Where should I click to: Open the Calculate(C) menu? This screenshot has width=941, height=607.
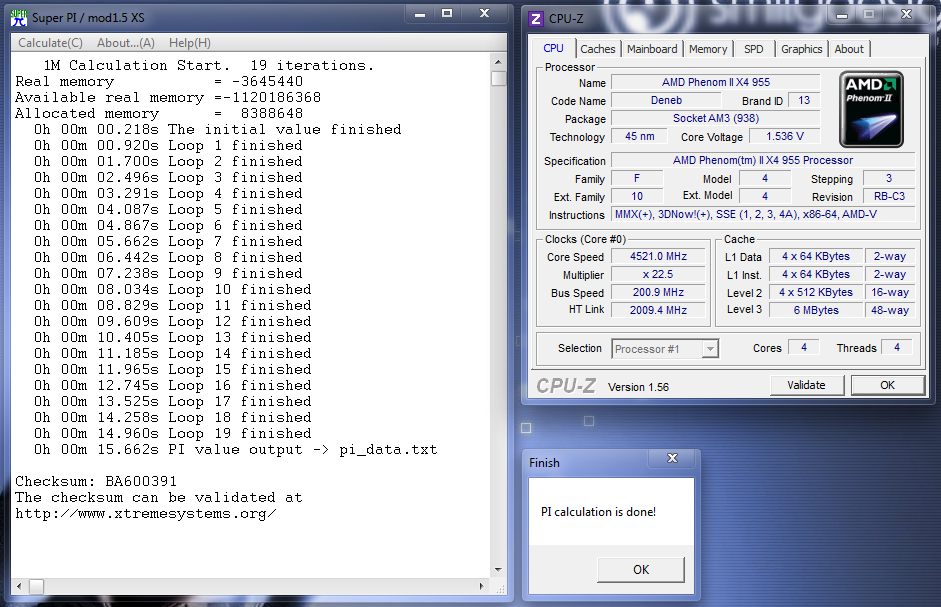(x=50, y=43)
